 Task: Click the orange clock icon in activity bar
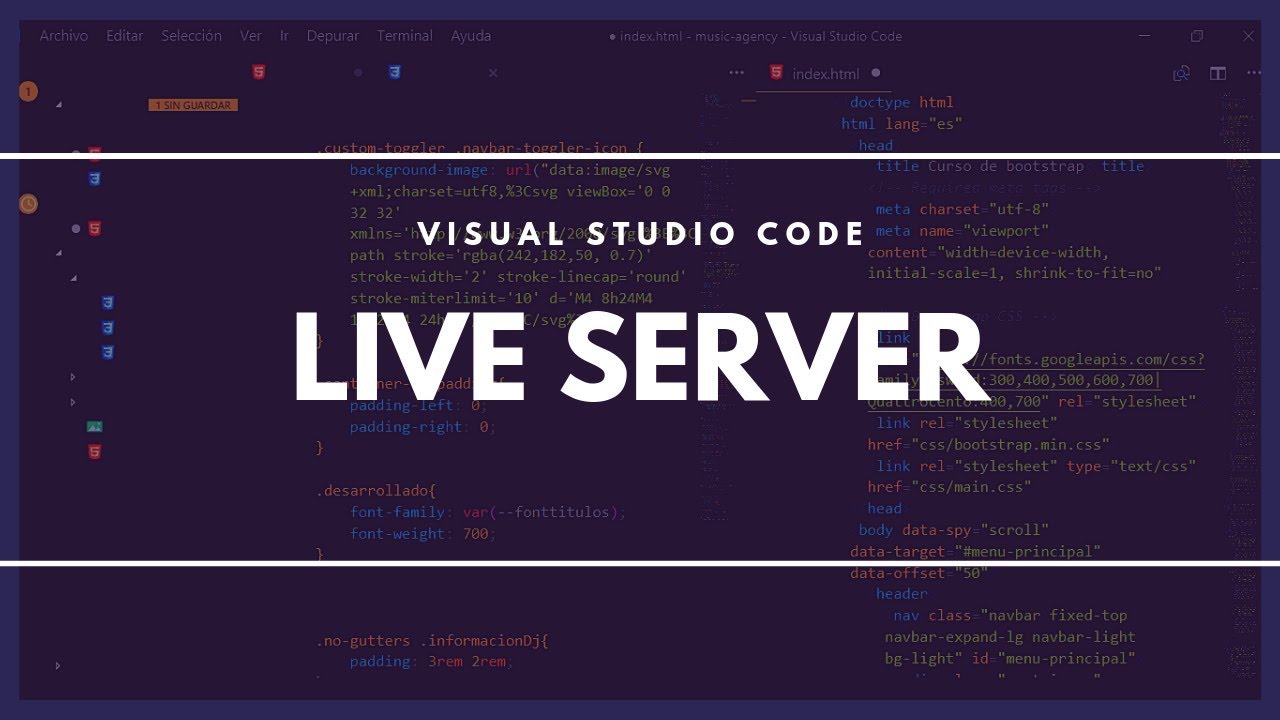(28, 204)
